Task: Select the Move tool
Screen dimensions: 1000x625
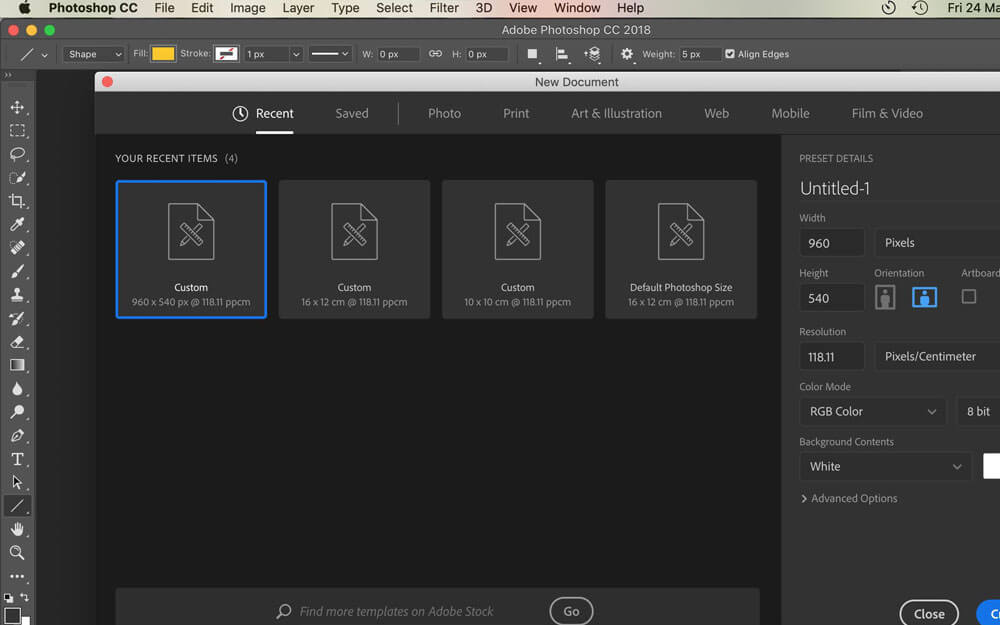Action: point(17,107)
